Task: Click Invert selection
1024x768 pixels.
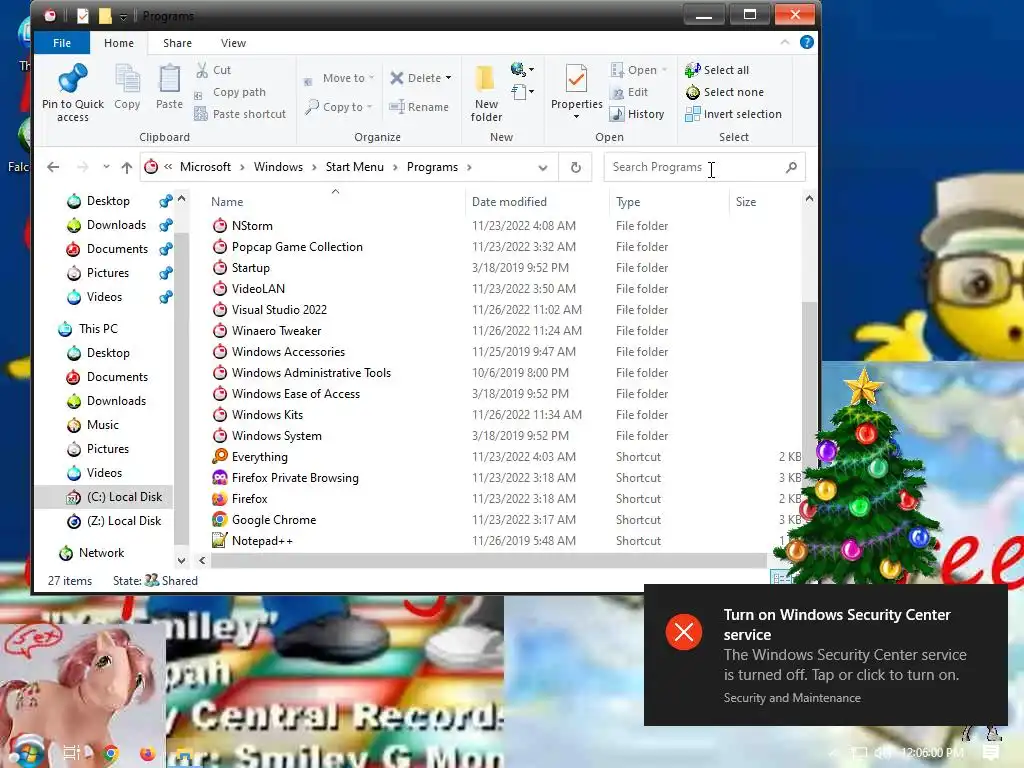Action: pos(733,114)
